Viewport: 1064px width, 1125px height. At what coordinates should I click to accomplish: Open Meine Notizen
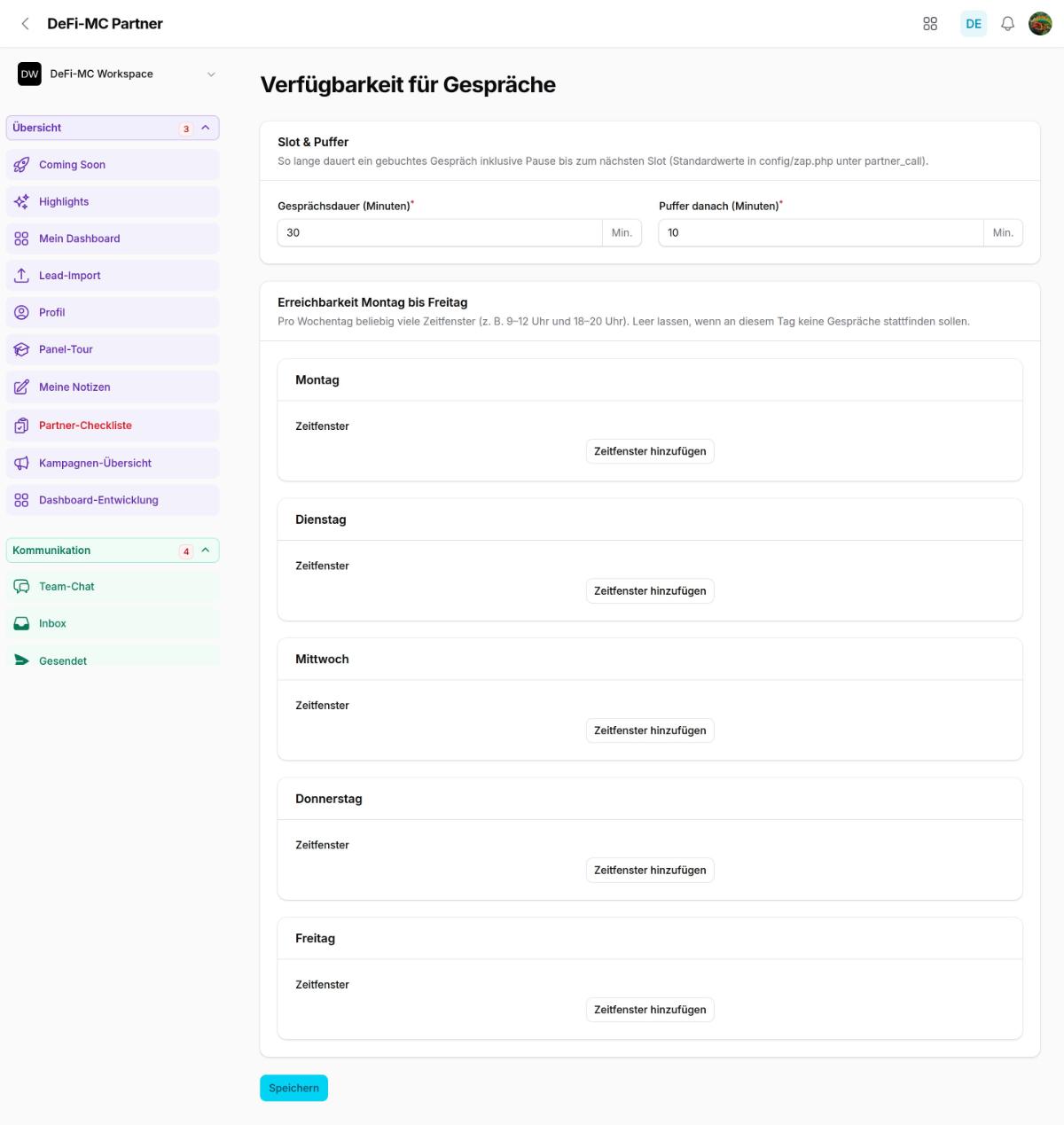[113, 387]
